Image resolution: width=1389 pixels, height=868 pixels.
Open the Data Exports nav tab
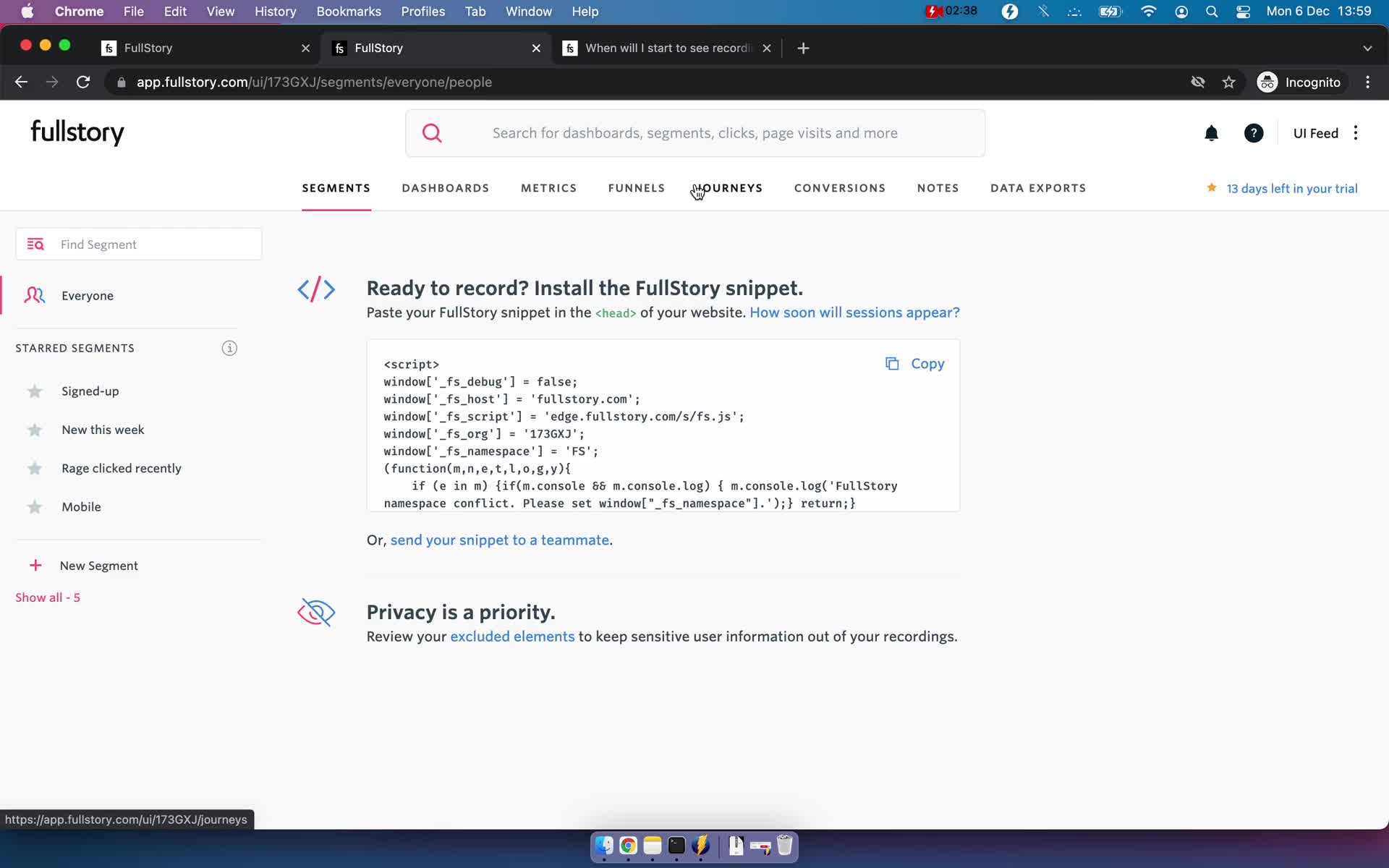[1037, 188]
